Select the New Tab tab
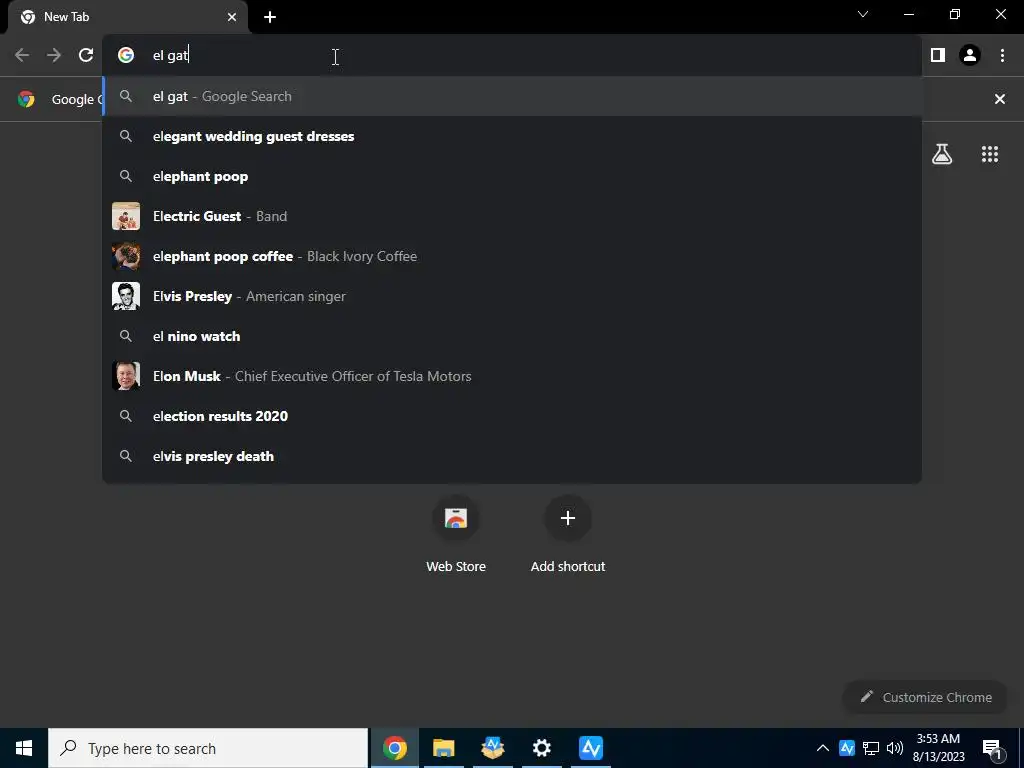 pyautogui.click(x=128, y=17)
